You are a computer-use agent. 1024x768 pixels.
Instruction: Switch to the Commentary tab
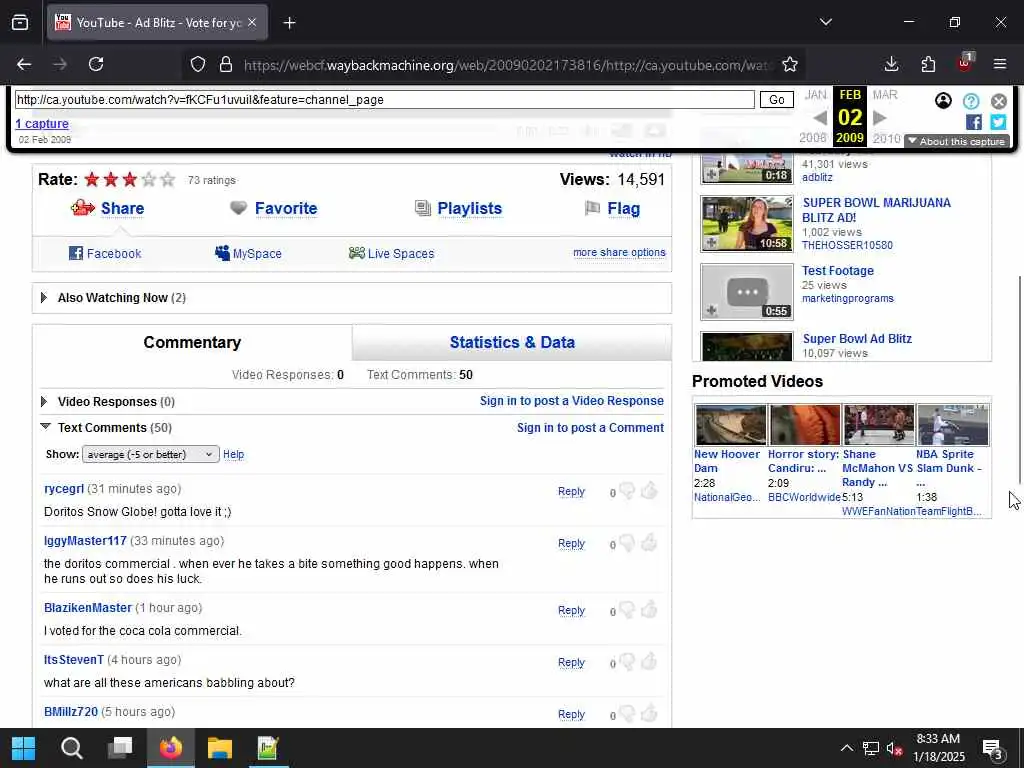(x=192, y=342)
